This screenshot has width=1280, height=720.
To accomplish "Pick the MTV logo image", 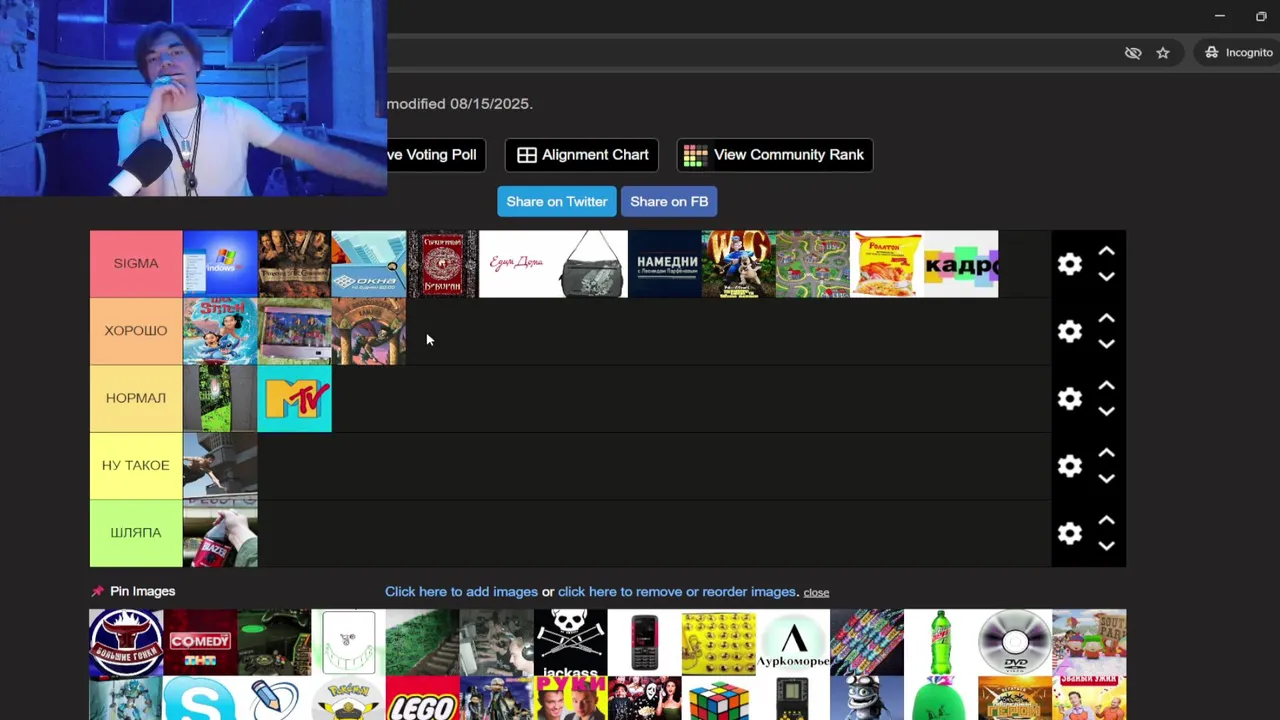I will click(294, 398).
